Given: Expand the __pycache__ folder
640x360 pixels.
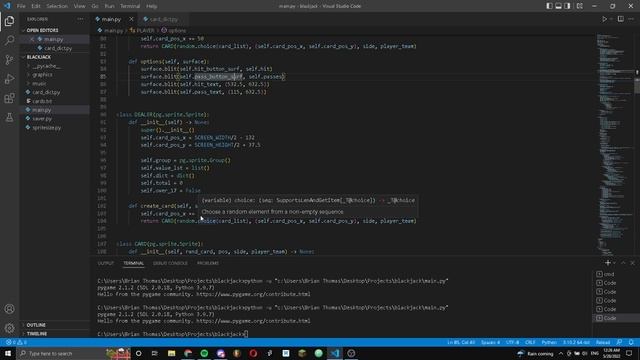Looking at the screenshot, I should coord(46,66).
